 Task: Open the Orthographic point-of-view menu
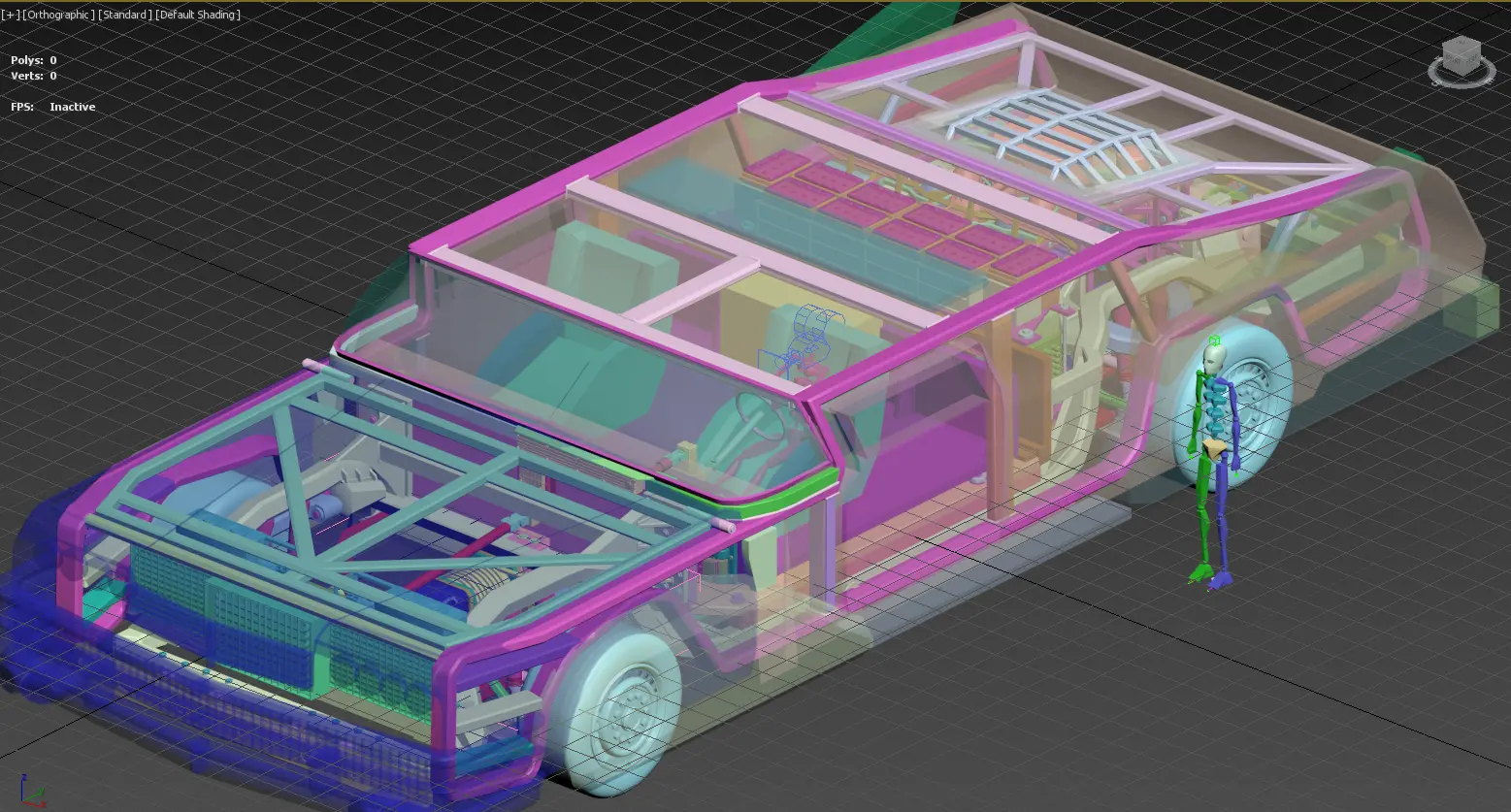pos(58,15)
